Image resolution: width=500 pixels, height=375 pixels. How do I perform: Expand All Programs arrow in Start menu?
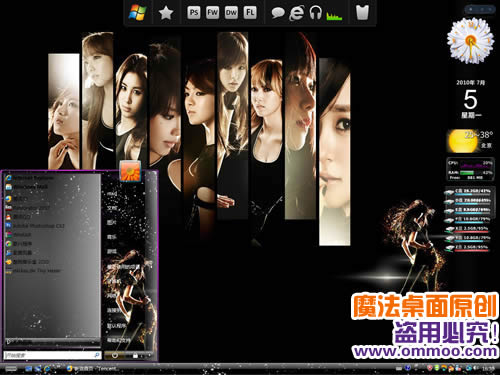coord(9,341)
